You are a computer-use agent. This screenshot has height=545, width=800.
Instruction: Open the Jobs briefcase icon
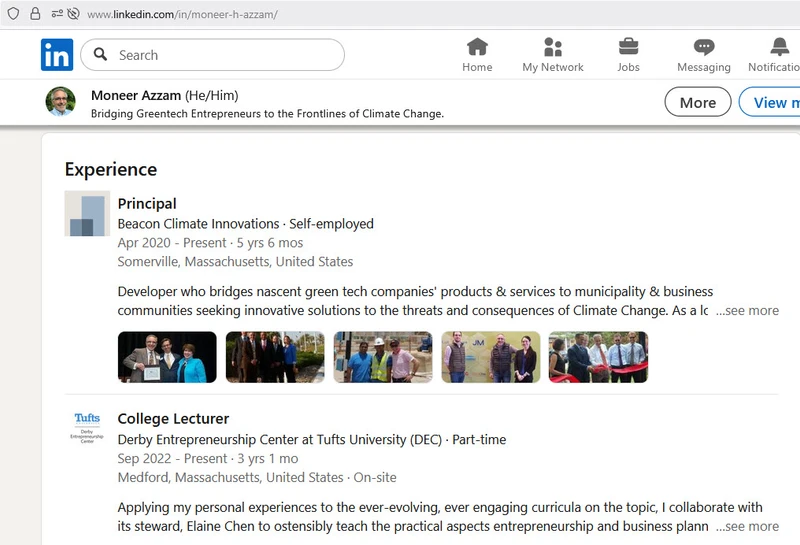click(628, 47)
